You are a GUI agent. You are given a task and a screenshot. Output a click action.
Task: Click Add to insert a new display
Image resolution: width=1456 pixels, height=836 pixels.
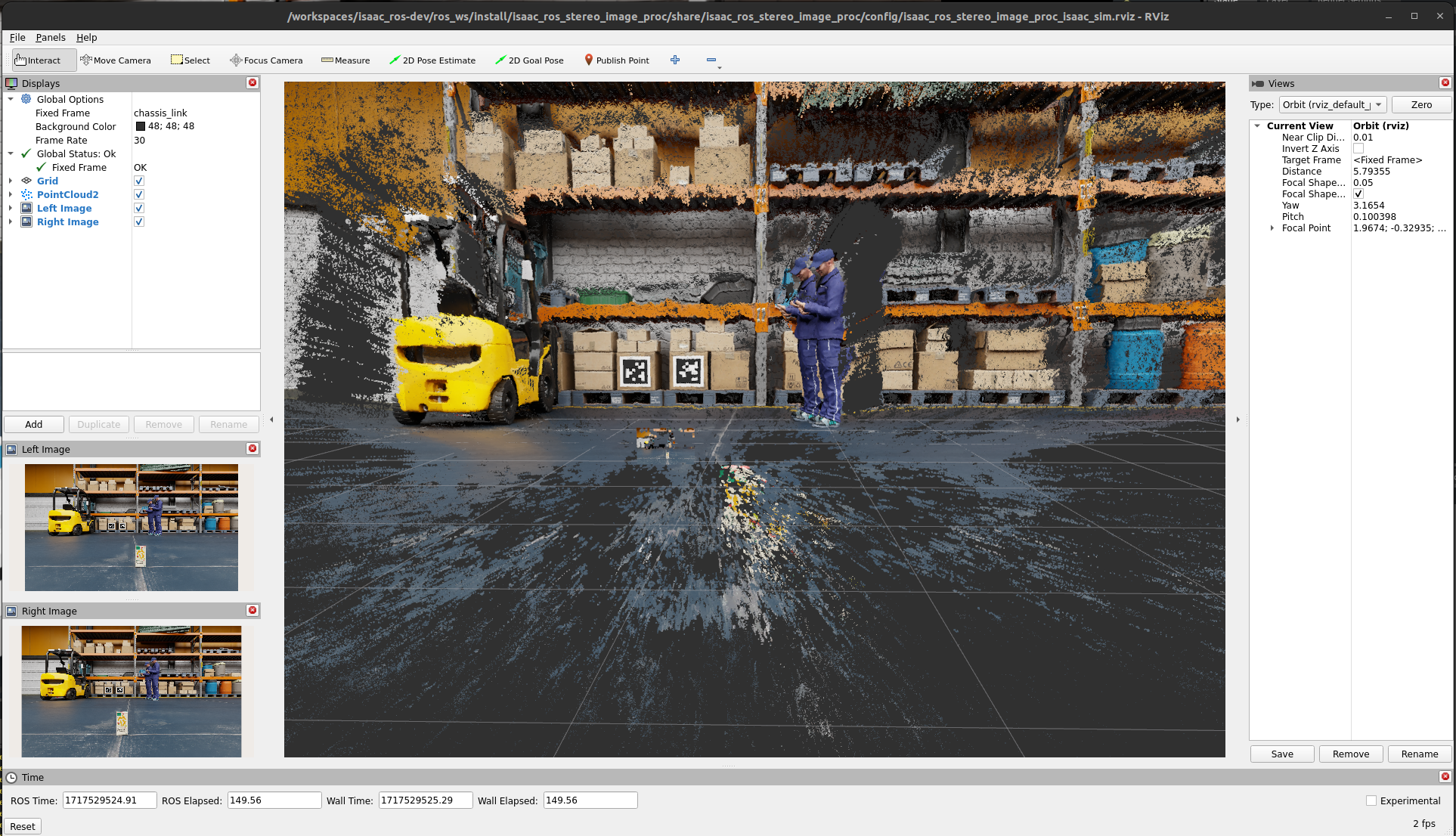[x=33, y=424]
